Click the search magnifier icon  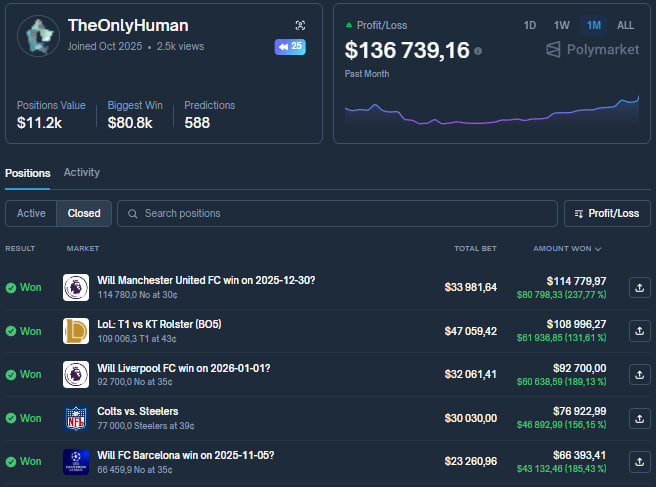coord(133,214)
